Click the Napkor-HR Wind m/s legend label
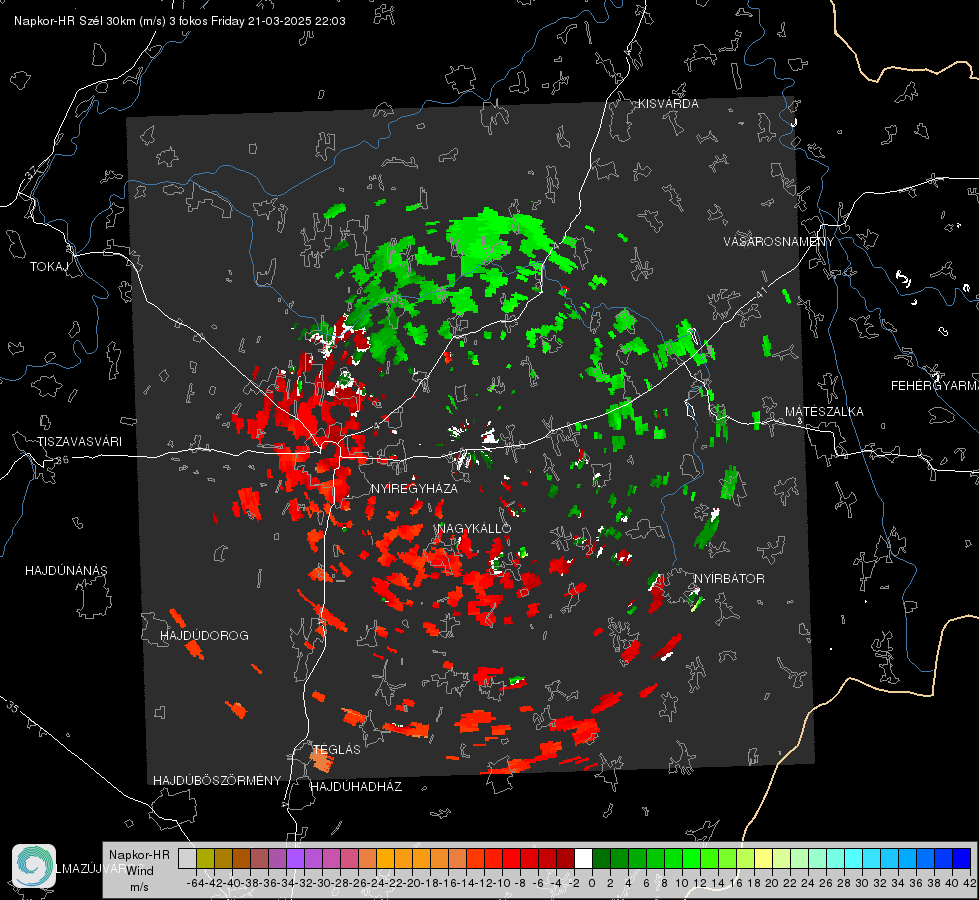The width and height of the screenshot is (979, 900). tap(139, 870)
